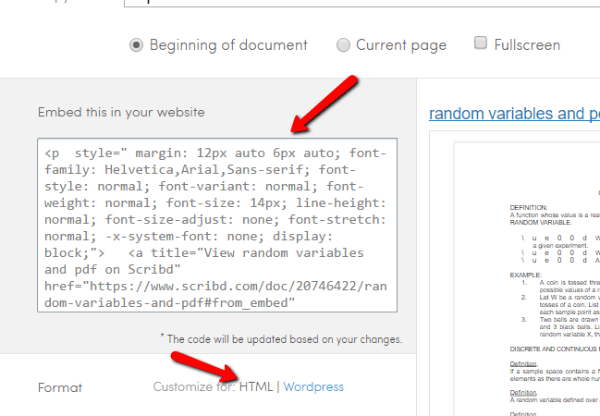Click the input field at the top edge
This screenshot has height=416, width=600.
pyautogui.click(x=362, y=3)
